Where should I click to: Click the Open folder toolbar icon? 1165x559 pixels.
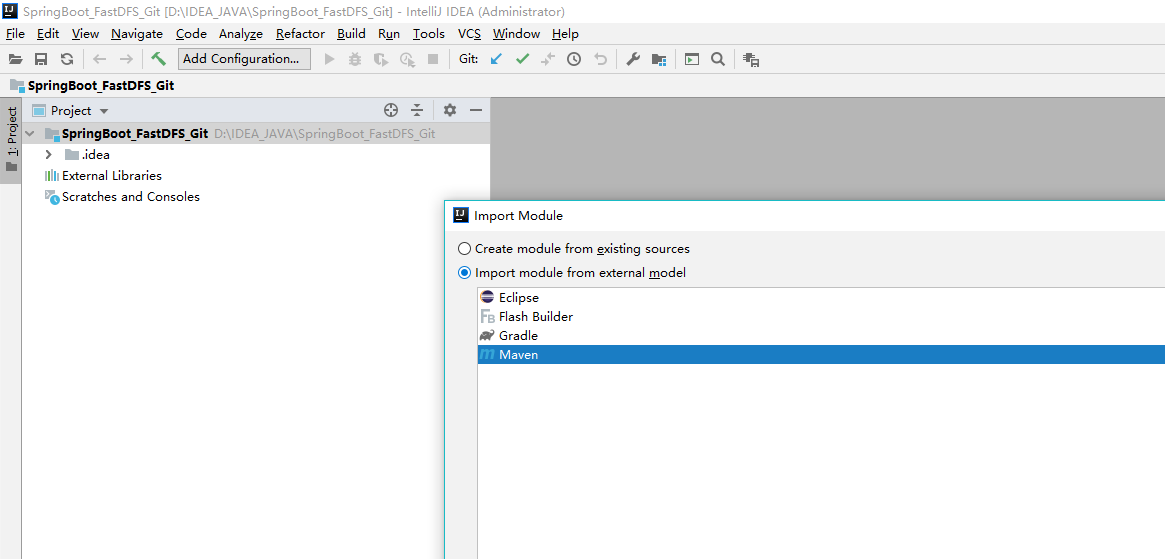click(x=16, y=59)
